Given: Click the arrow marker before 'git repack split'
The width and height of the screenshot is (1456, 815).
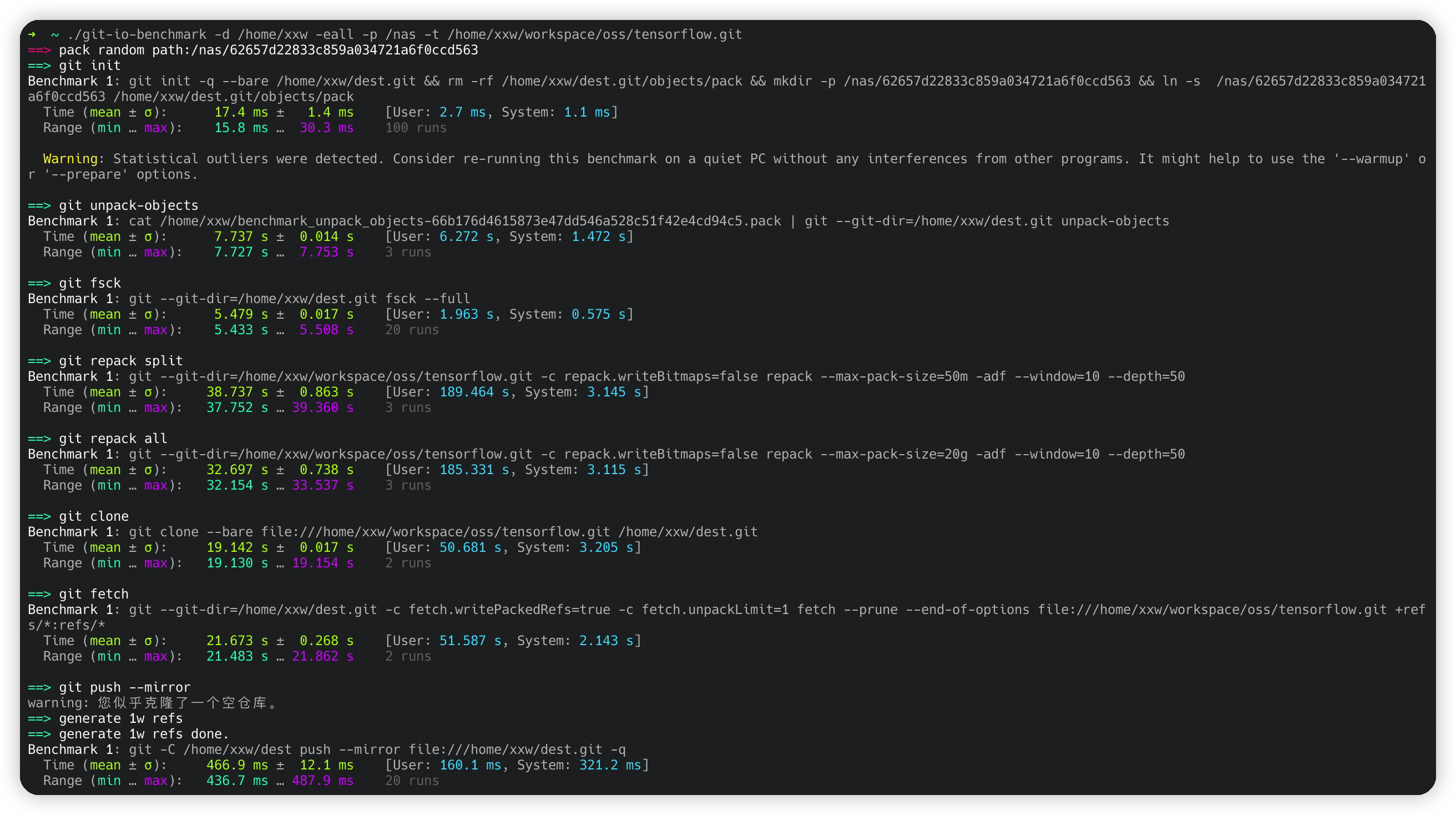Looking at the screenshot, I should tap(39, 361).
